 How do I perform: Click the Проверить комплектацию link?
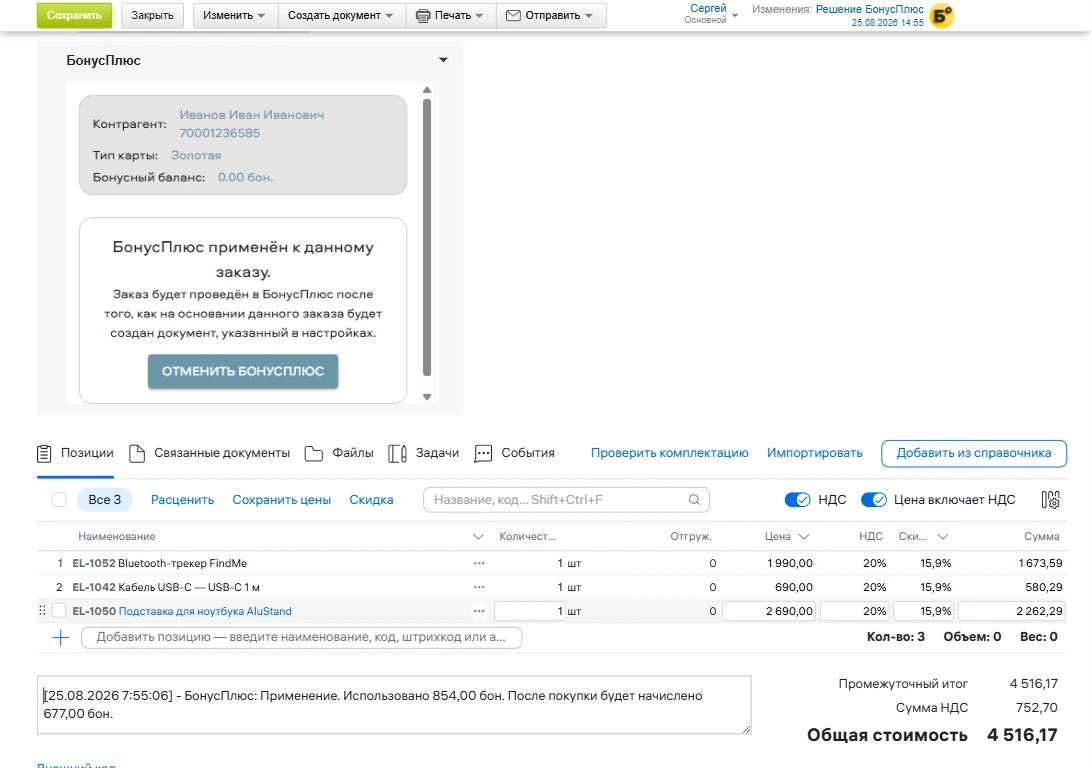pos(670,453)
